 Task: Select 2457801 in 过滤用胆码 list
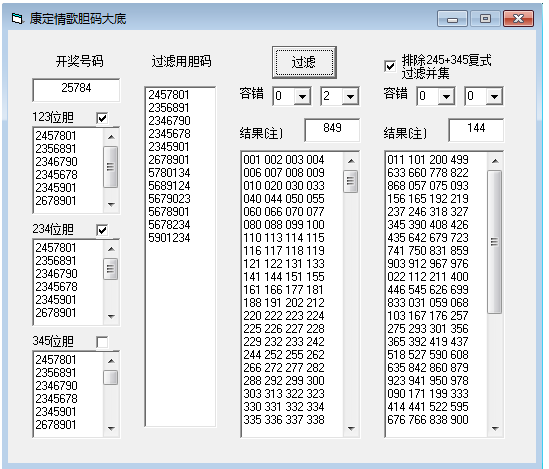point(169,94)
